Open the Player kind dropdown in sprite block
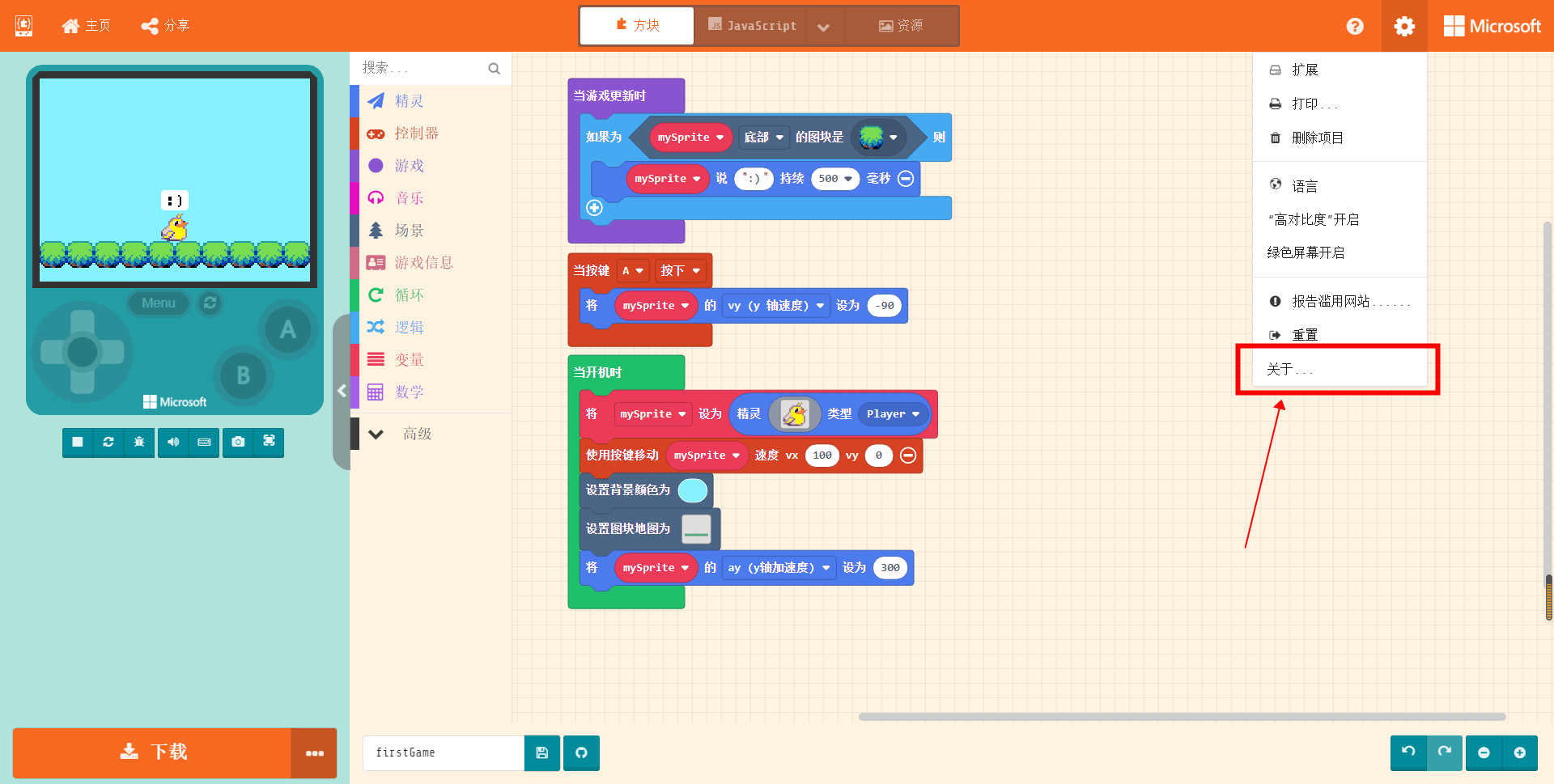 coord(893,414)
